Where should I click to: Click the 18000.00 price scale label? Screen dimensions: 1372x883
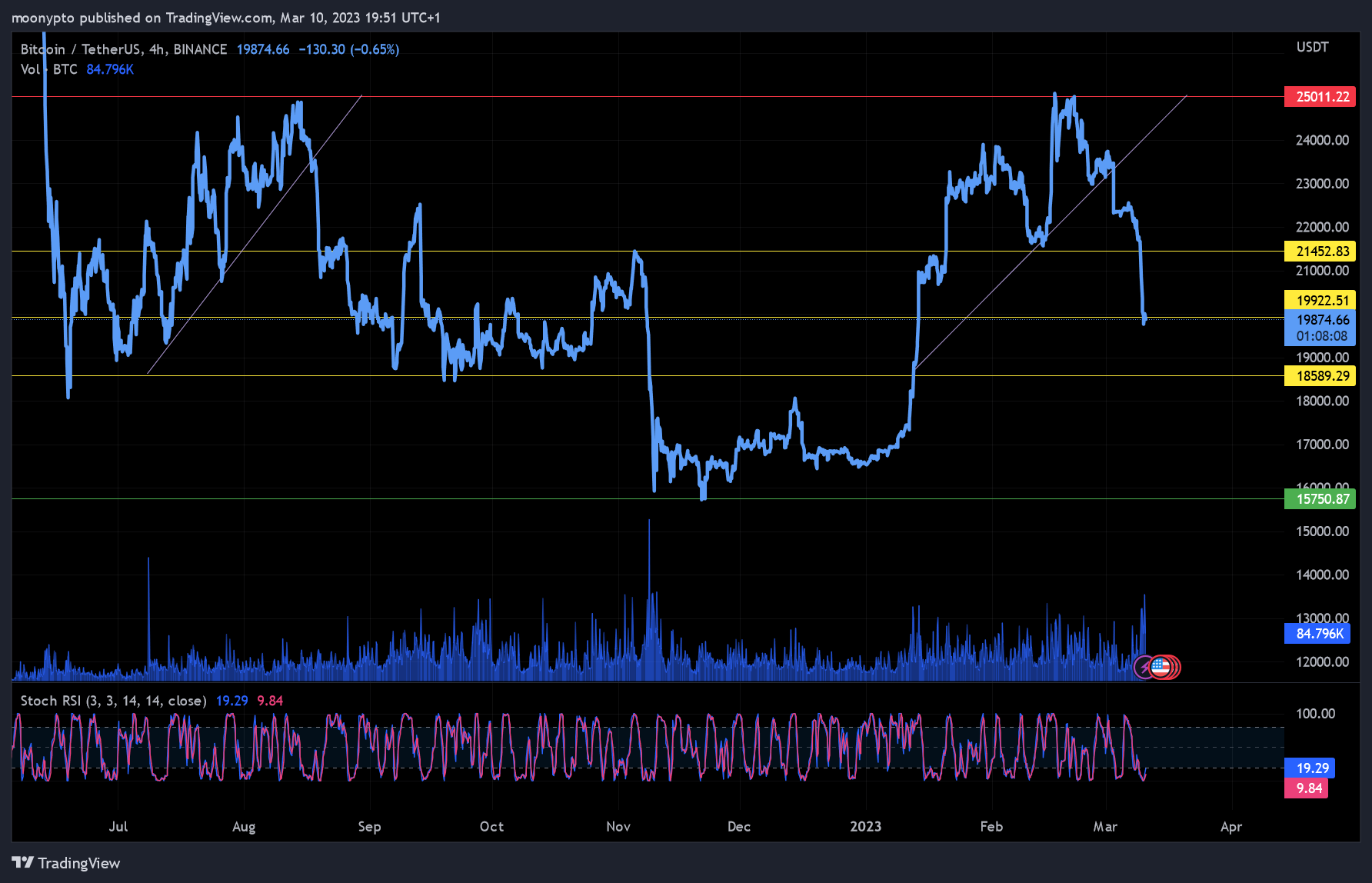(x=1323, y=401)
